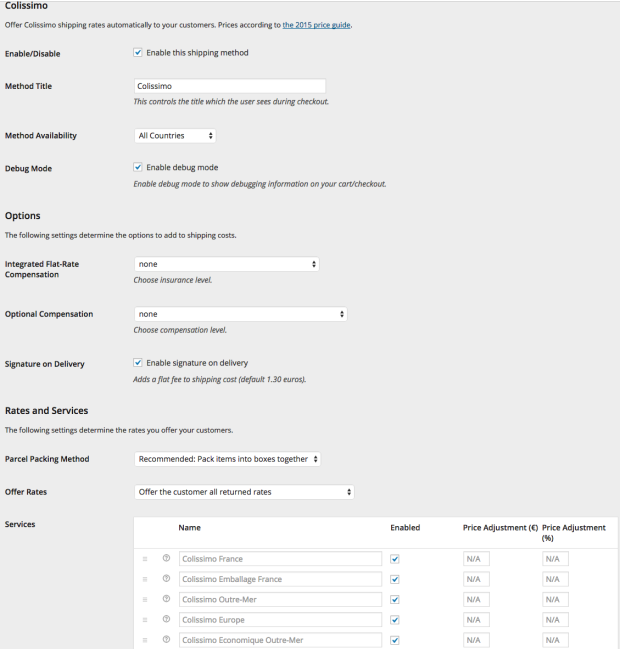Click help icon beside Colissimo Outre-Mer
The width and height of the screenshot is (620, 649).
coord(166,600)
